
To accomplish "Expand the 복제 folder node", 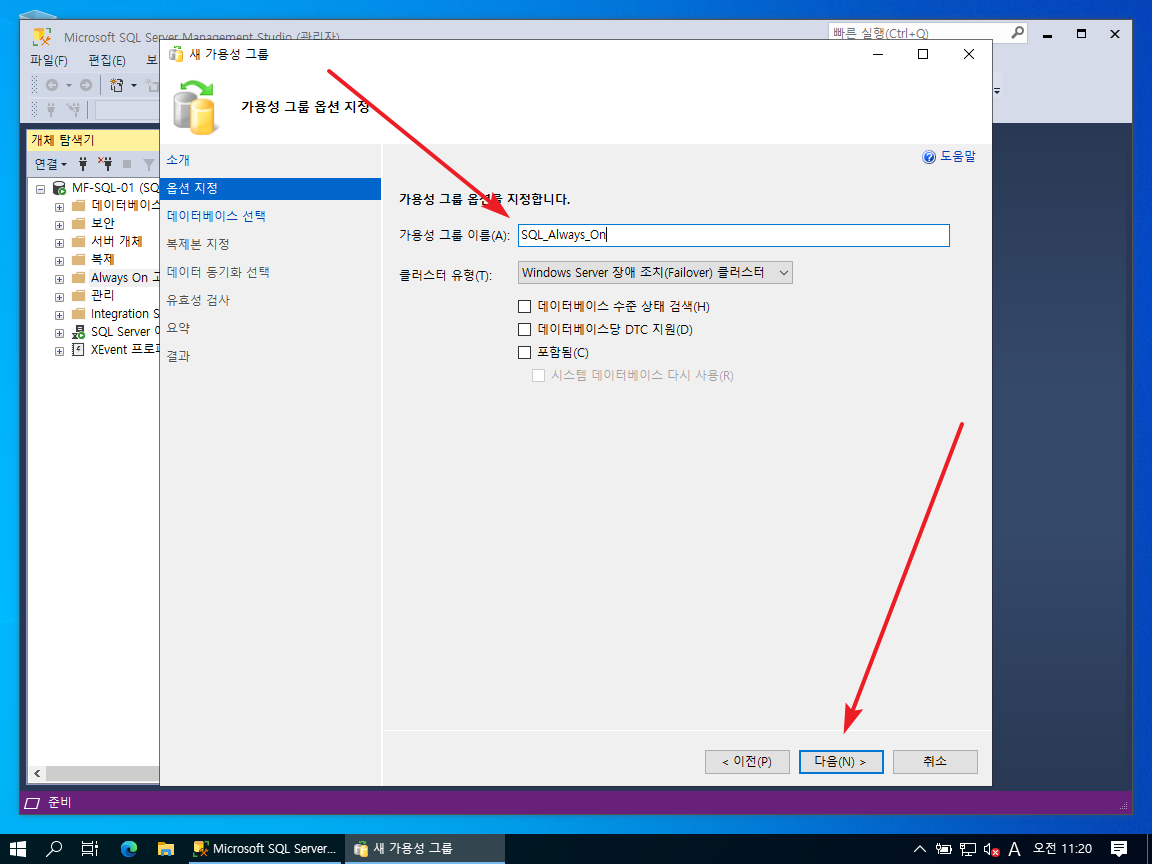I will point(60,261).
